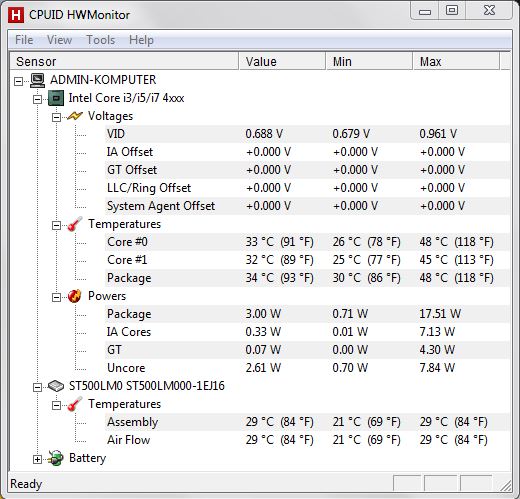Select the Package temperature row
This screenshot has width=520, height=499.
coord(307,278)
